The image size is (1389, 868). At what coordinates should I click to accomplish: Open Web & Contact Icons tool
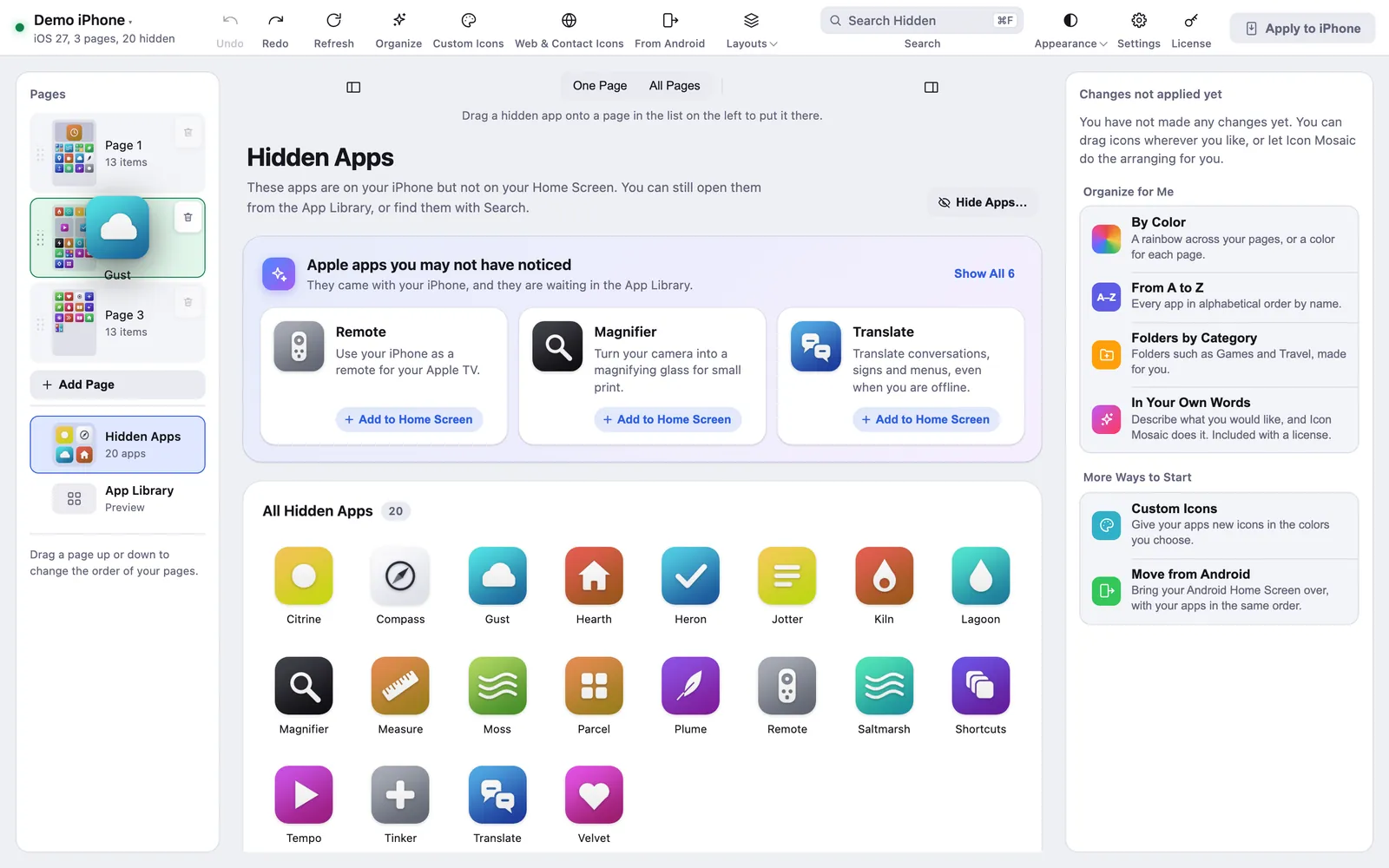[569, 30]
